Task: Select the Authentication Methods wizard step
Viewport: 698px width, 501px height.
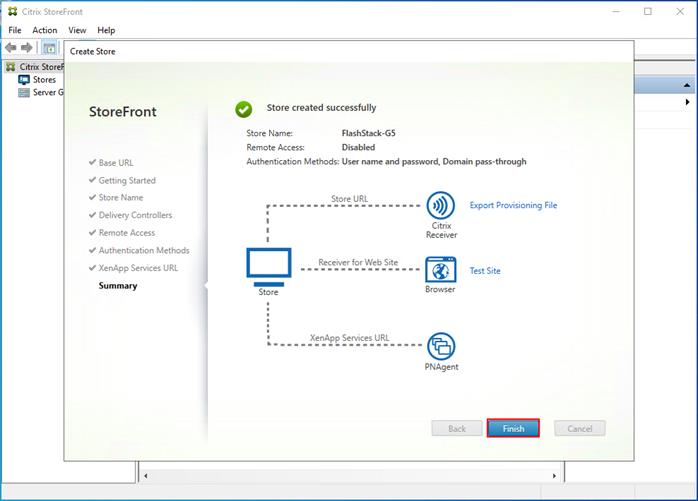Action: tap(144, 250)
